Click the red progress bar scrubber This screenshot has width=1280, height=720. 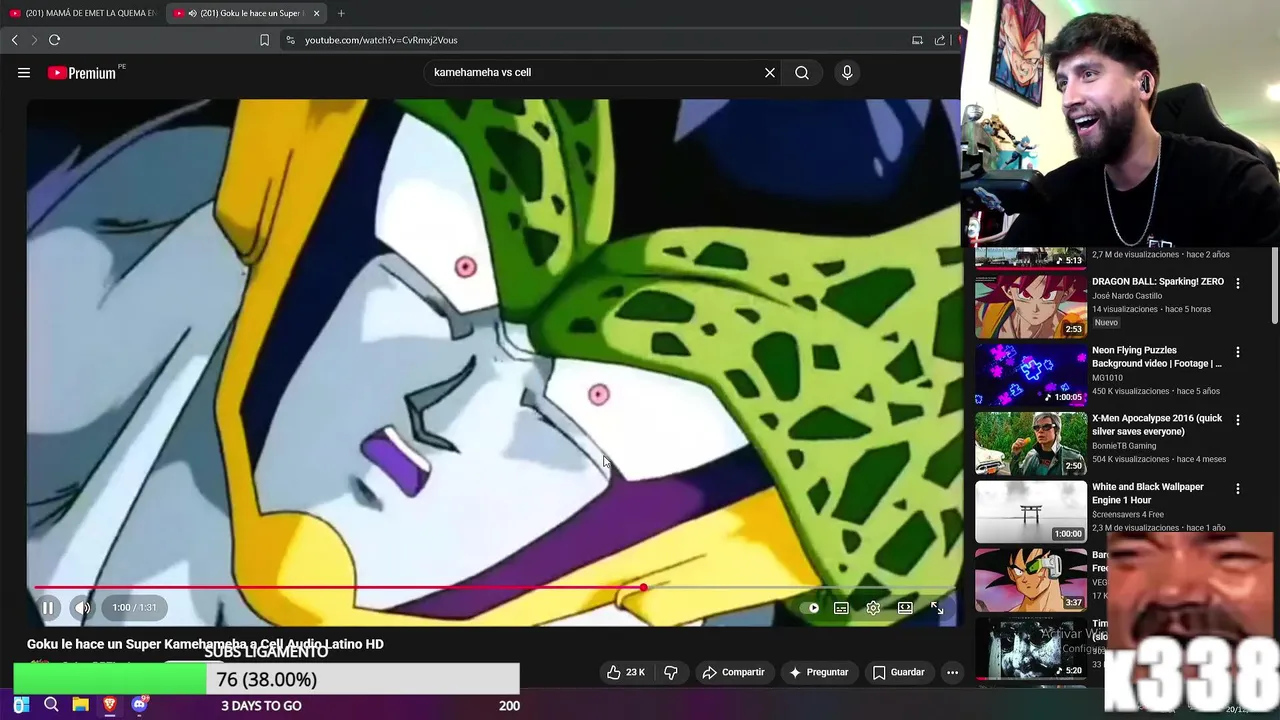coord(643,588)
